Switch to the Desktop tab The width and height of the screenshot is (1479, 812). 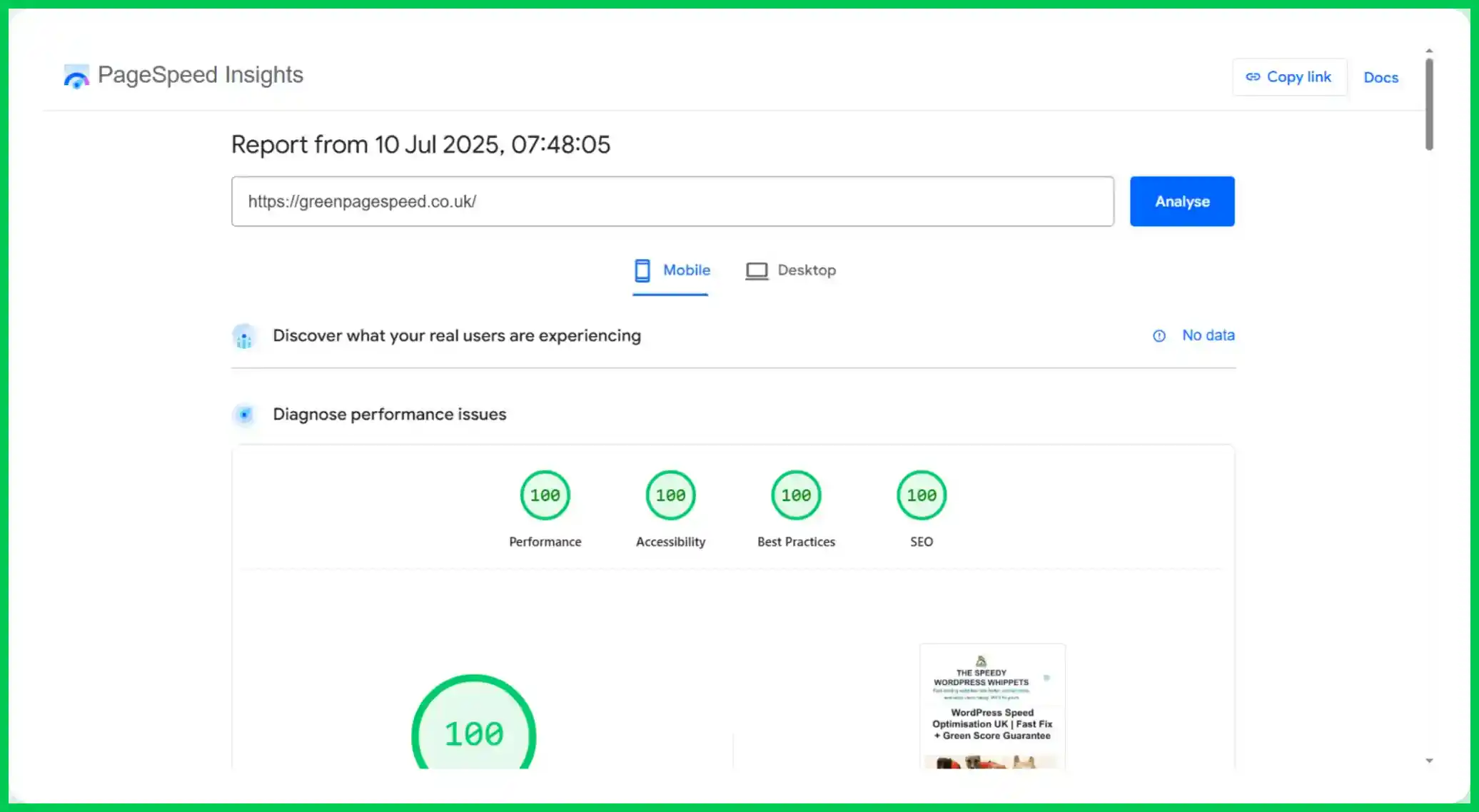point(806,270)
